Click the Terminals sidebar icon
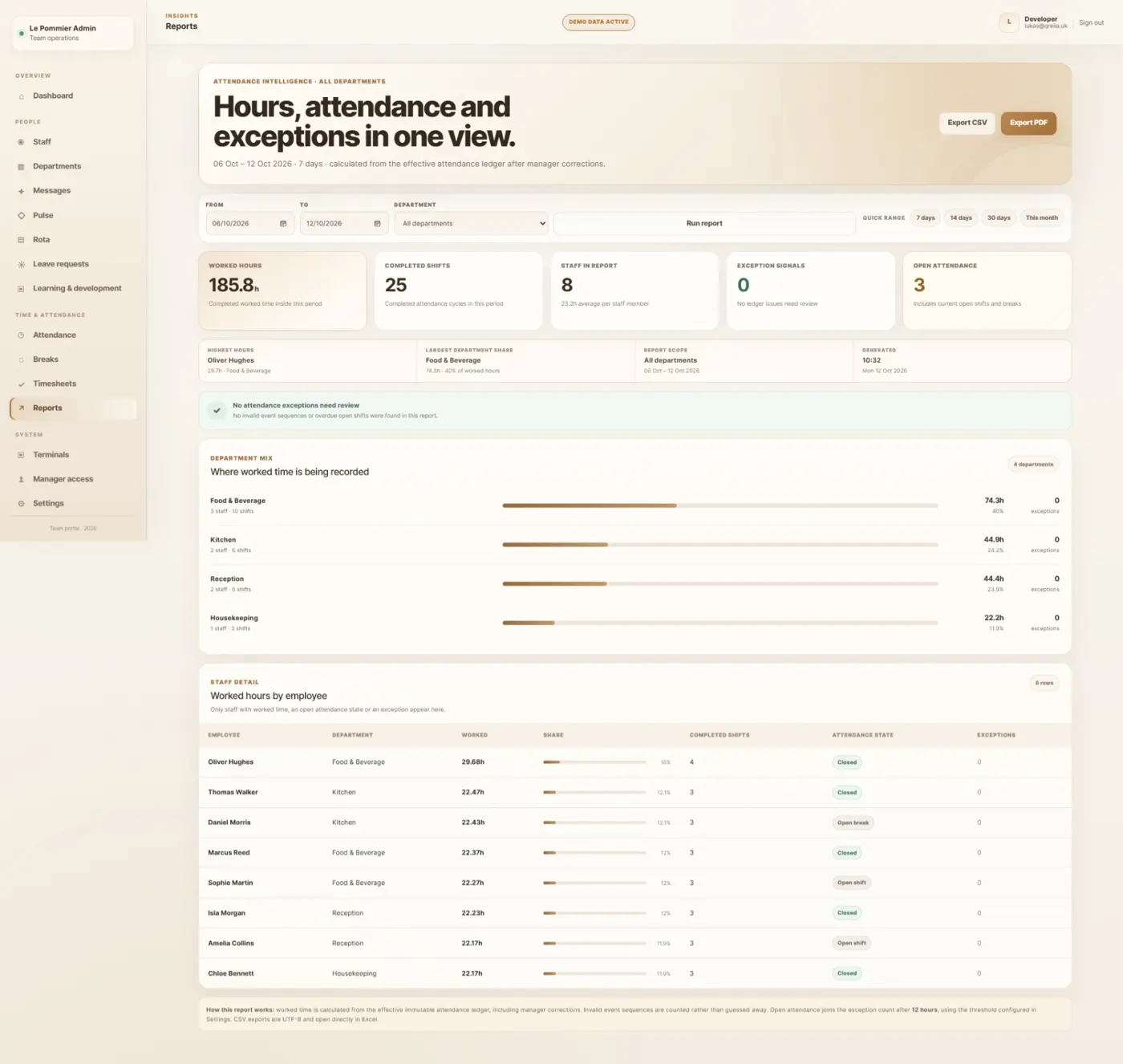Image resolution: width=1123 pixels, height=1064 pixels. click(x=21, y=455)
